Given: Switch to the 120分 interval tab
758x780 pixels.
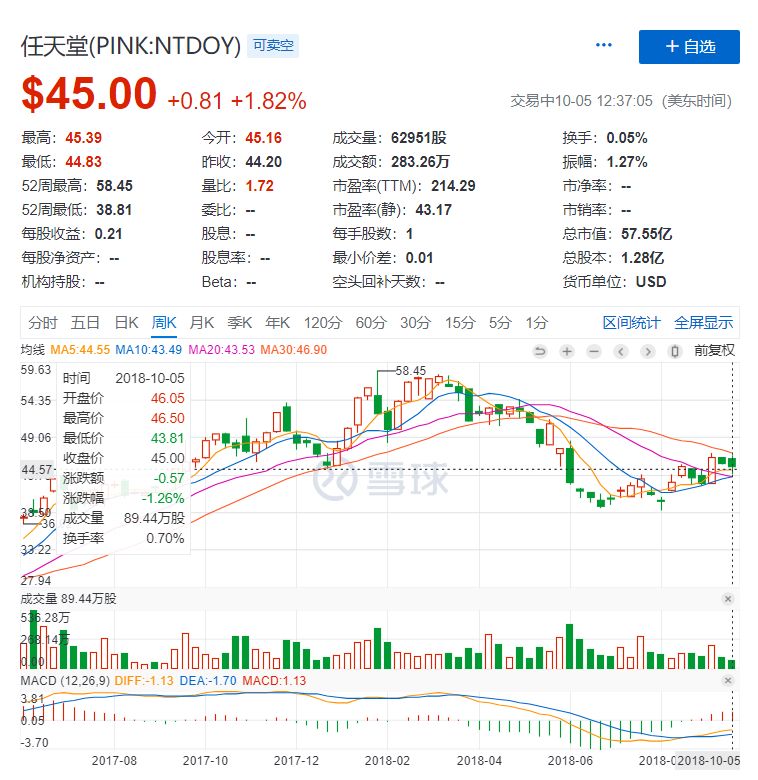Looking at the screenshot, I should (323, 323).
